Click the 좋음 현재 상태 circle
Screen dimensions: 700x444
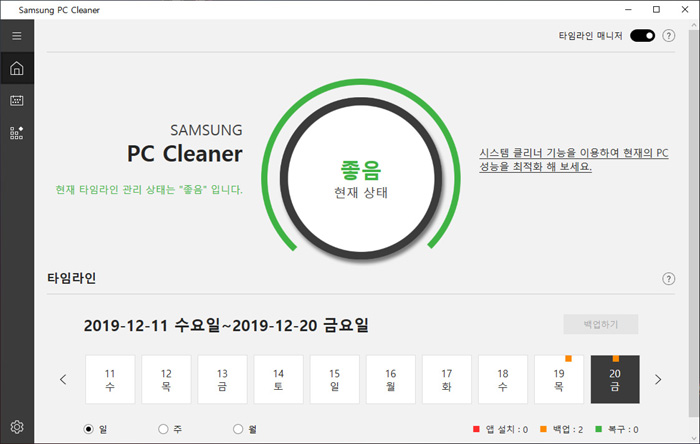(x=361, y=178)
